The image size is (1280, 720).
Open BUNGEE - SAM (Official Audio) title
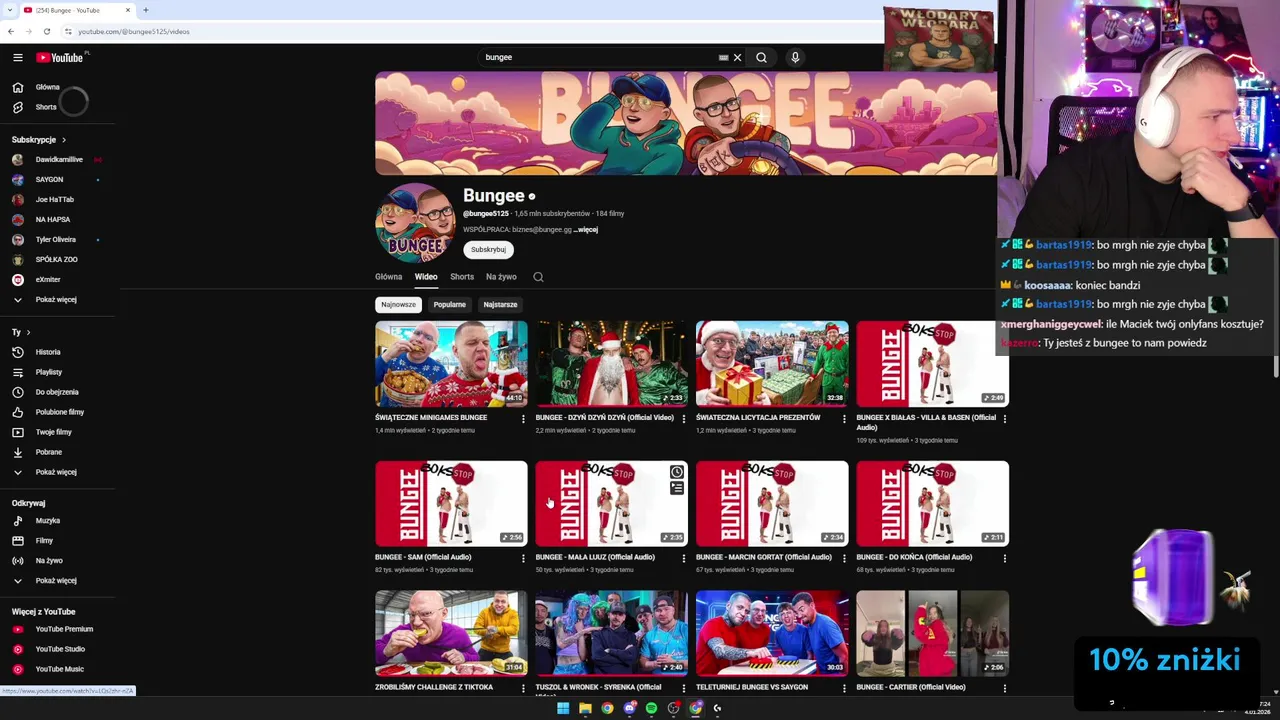423,557
